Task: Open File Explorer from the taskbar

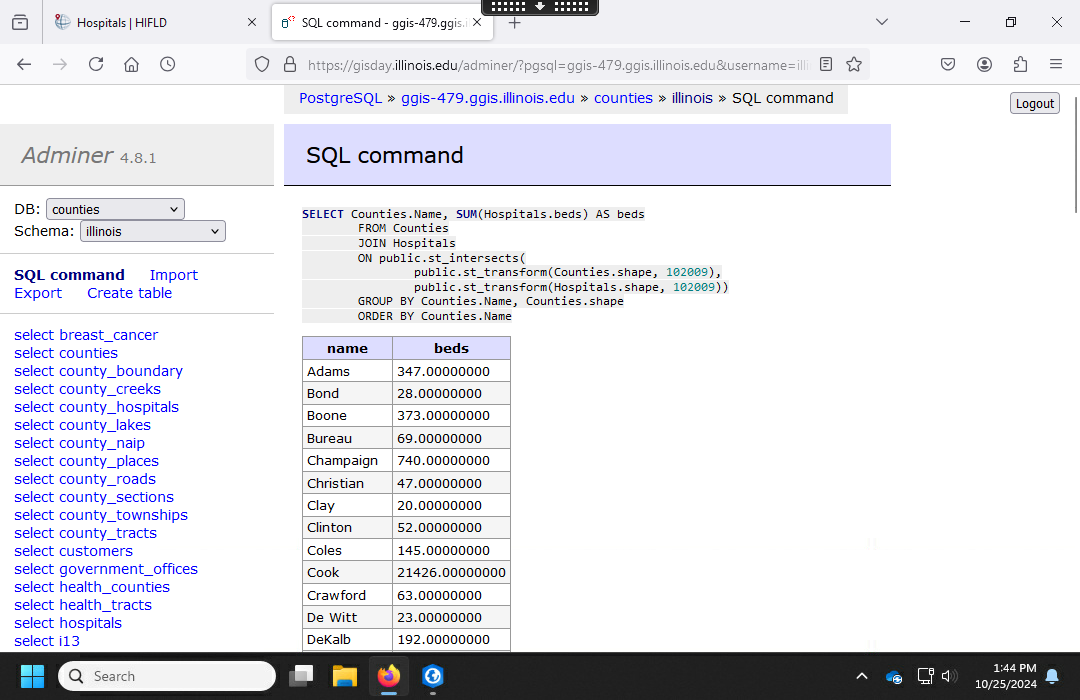Action: pyautogui.click(x=345, y=677)
